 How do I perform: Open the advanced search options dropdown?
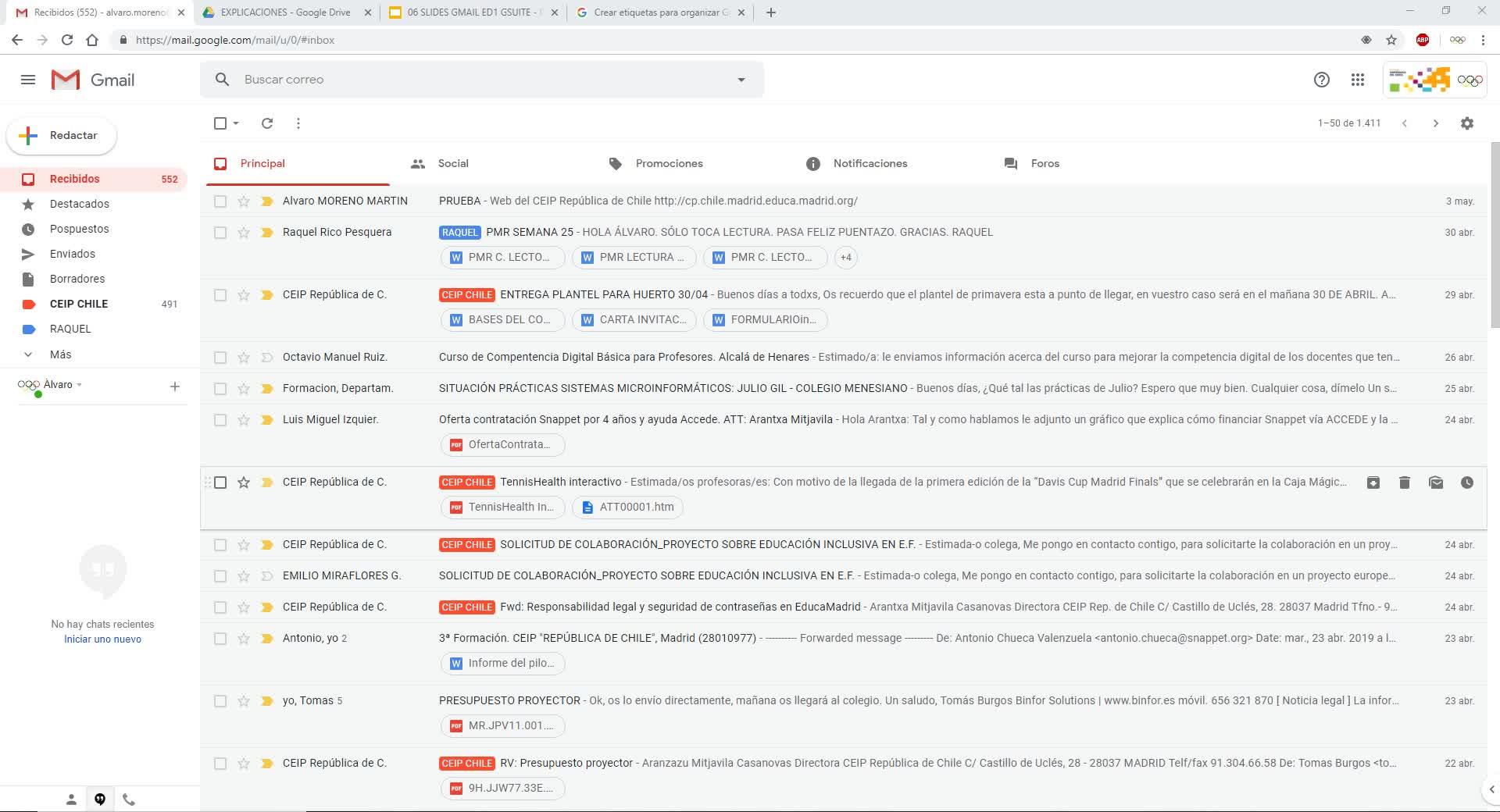click(x=741, y=80)
